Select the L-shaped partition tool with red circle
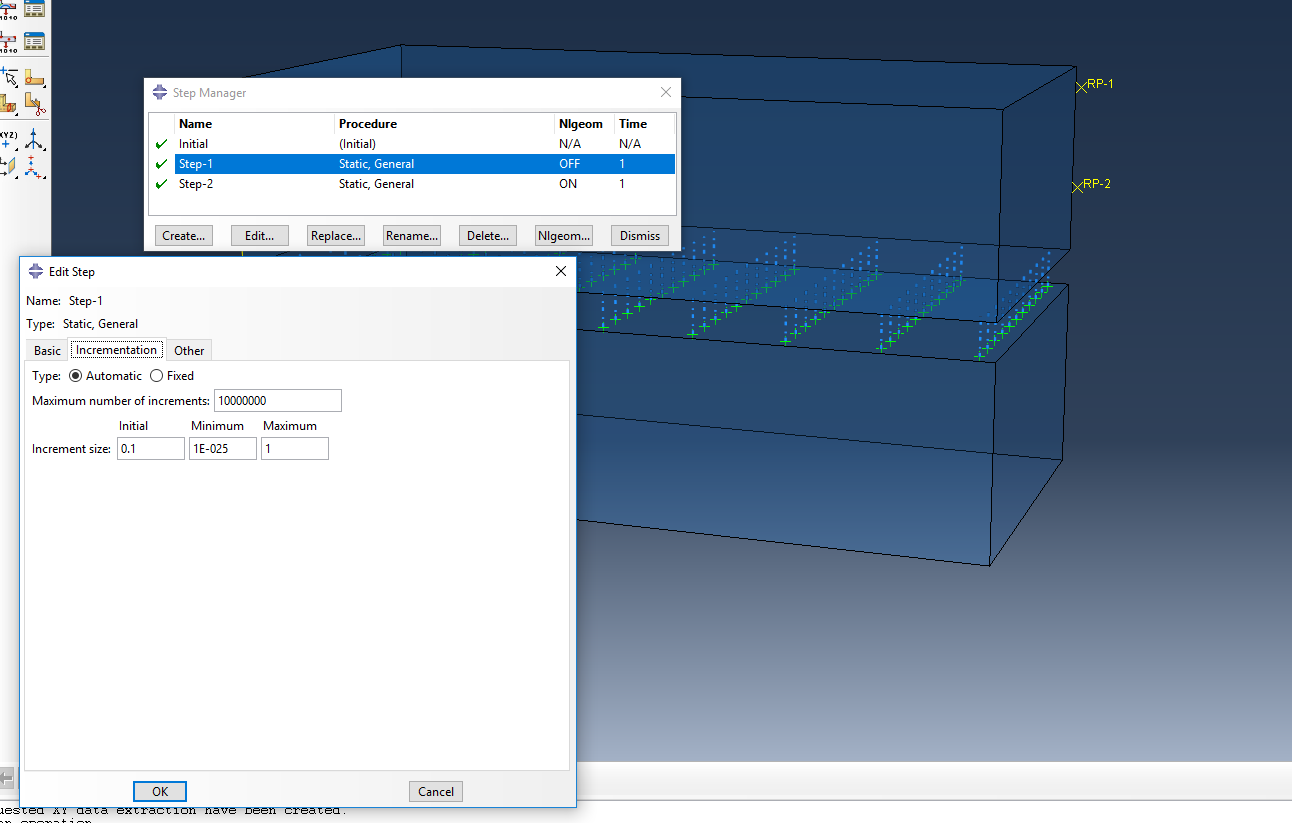Viewport: 1292px width, 823px height. tap(35, 77)
